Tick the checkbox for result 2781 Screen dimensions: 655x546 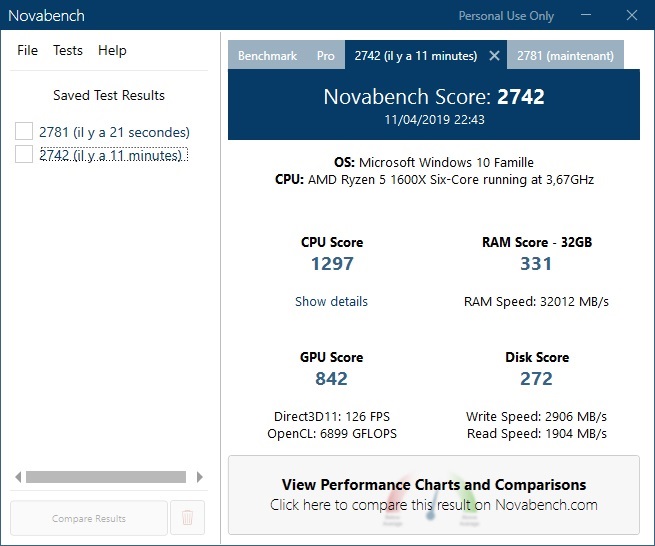[24, 132]
